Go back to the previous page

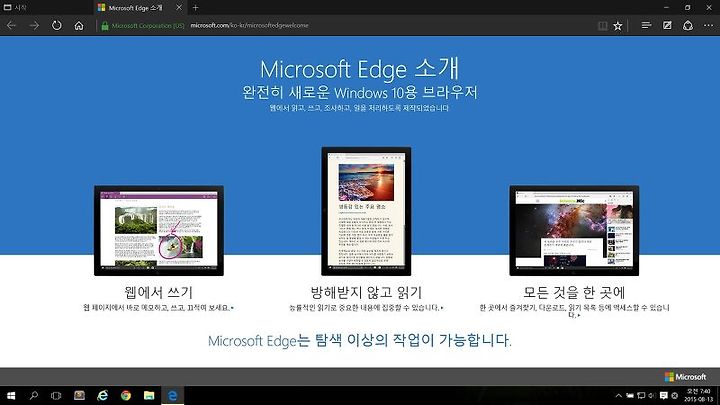tap(11, 26)
